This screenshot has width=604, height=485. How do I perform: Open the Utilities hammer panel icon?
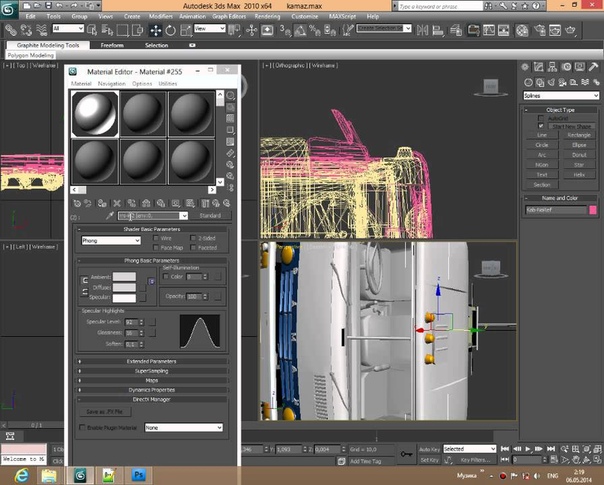[593, 67]
